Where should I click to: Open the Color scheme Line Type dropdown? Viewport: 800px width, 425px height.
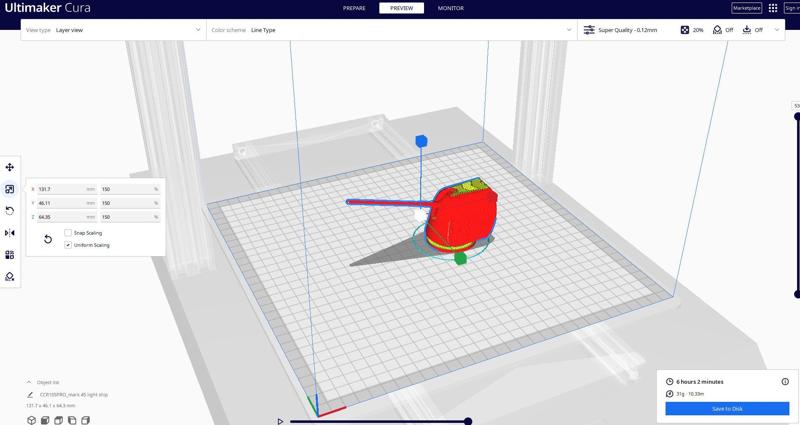(392, 30)
